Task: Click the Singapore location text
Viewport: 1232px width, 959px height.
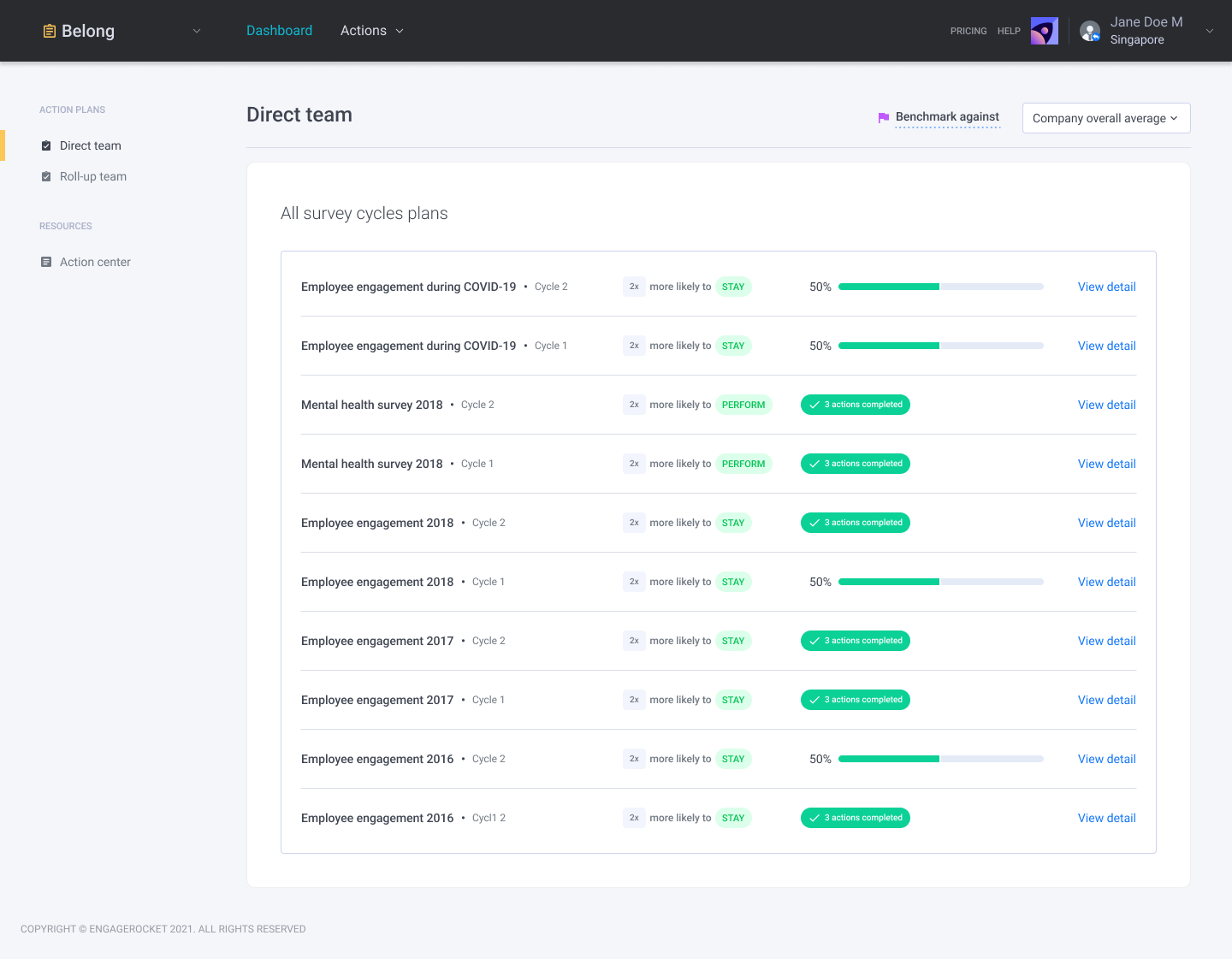Action: point(1137,39)
